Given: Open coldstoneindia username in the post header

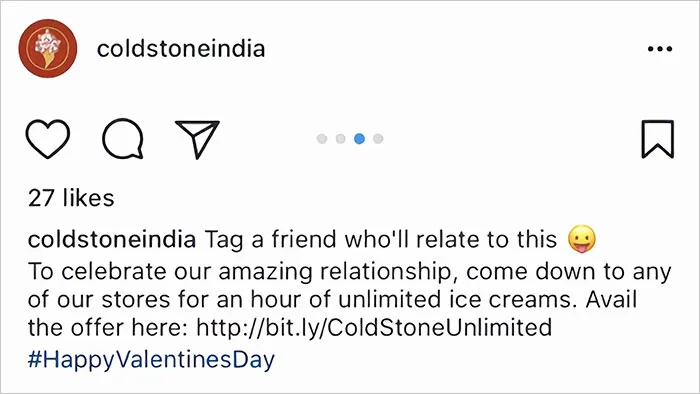Looking at the screenshot, I should click(x=181, y=48).
